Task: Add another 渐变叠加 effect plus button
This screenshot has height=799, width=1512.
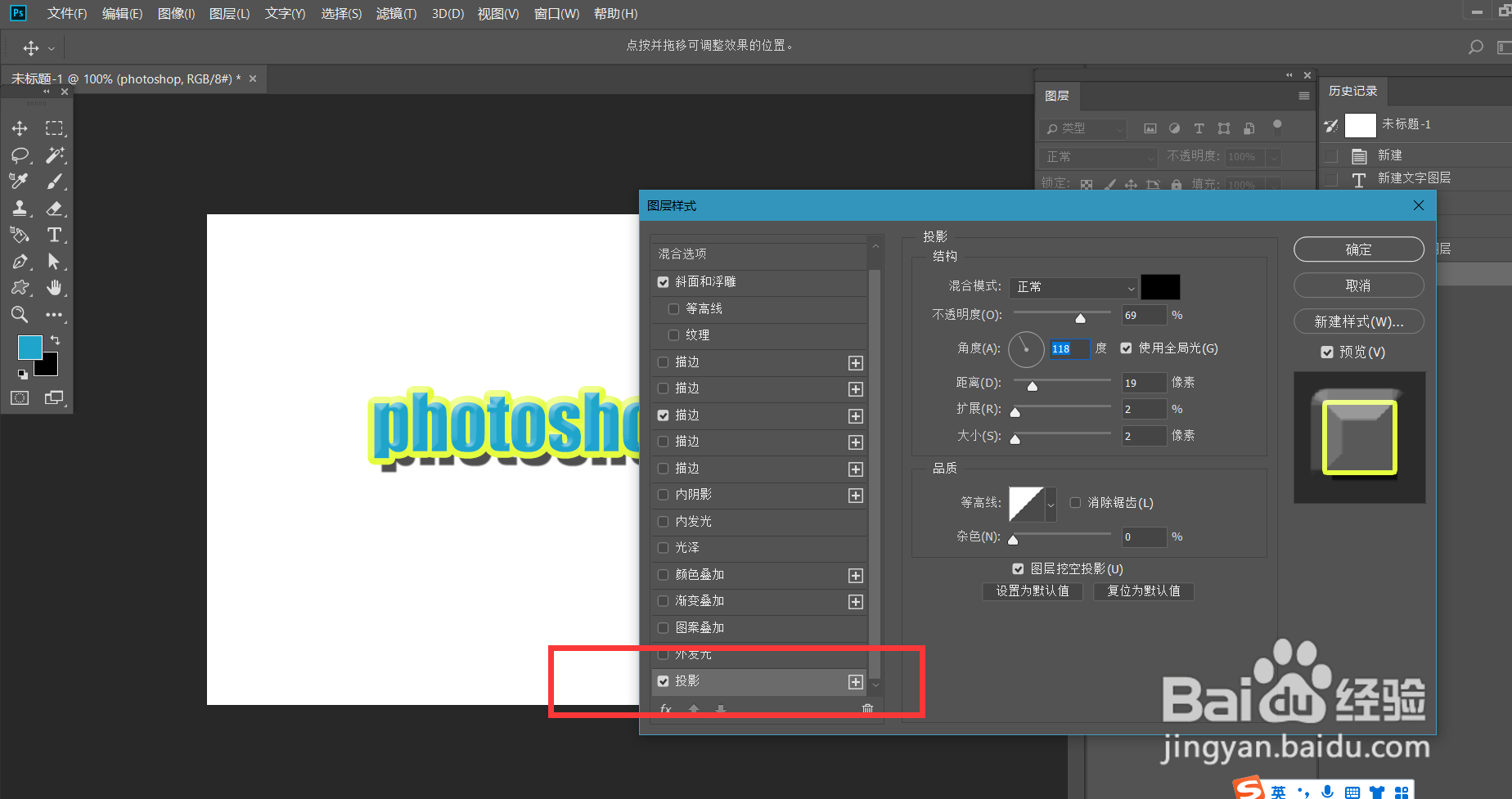Action: tap(856, 602)
